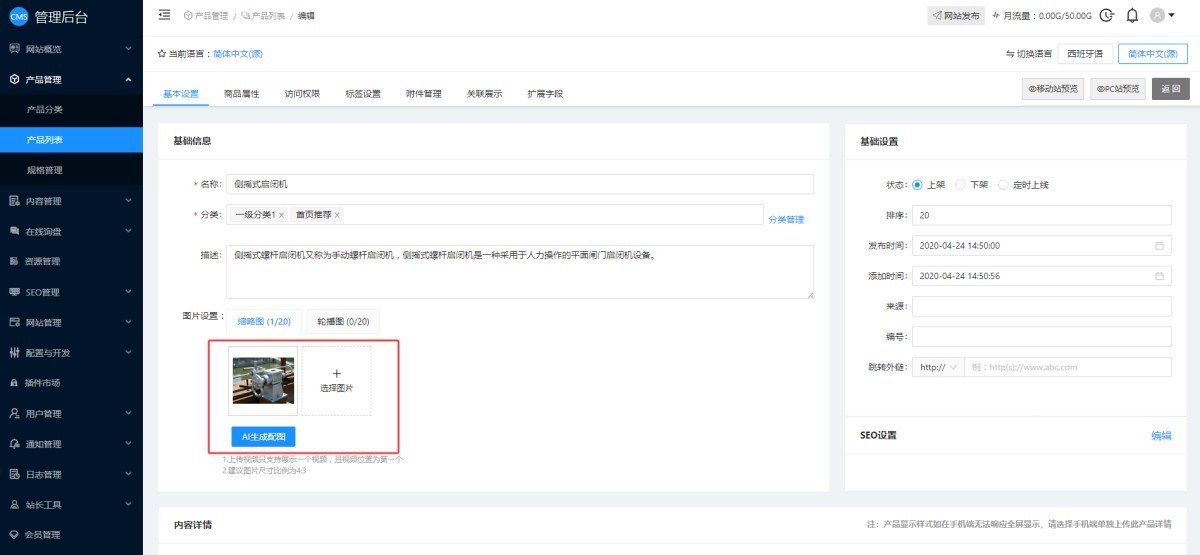
Task: Remove the 一级分类1 category tag
Action: tap(281, 215)
